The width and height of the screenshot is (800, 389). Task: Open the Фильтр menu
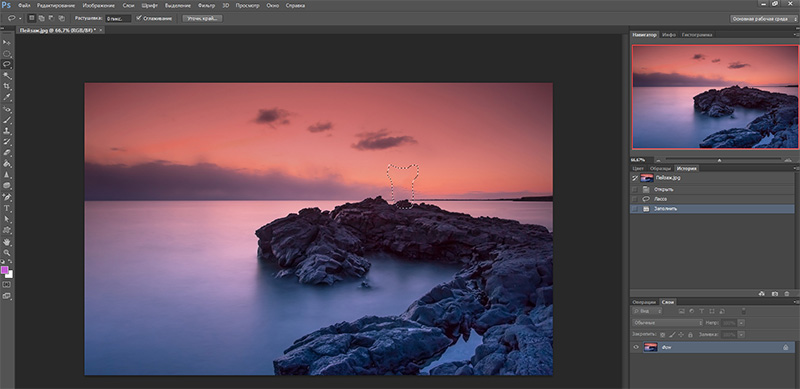pyautogui.click(x=206, y=6)
